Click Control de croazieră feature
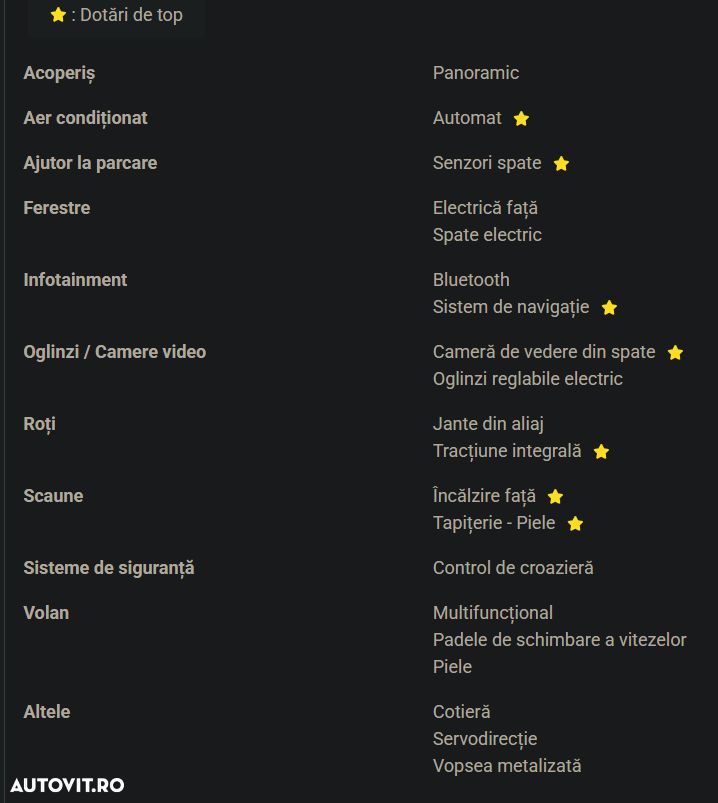 (513, 568)
